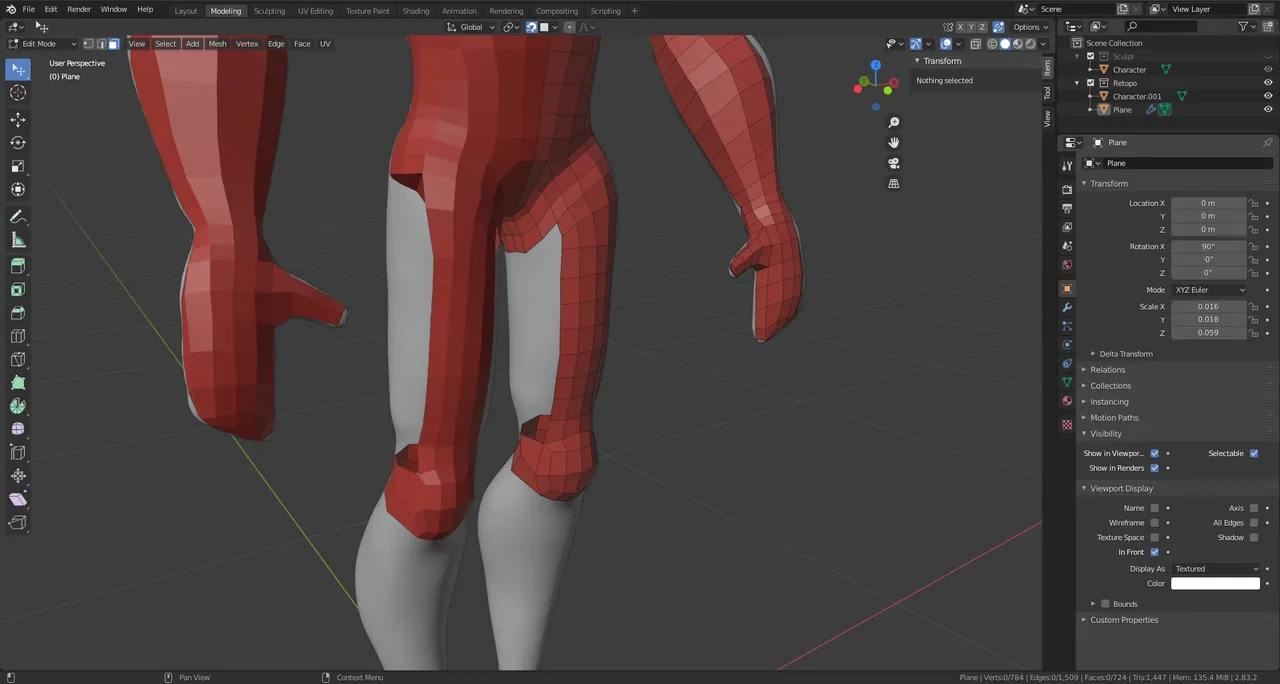Open World properties tab
1280x684 pixels.
(x=1067, y=265)
